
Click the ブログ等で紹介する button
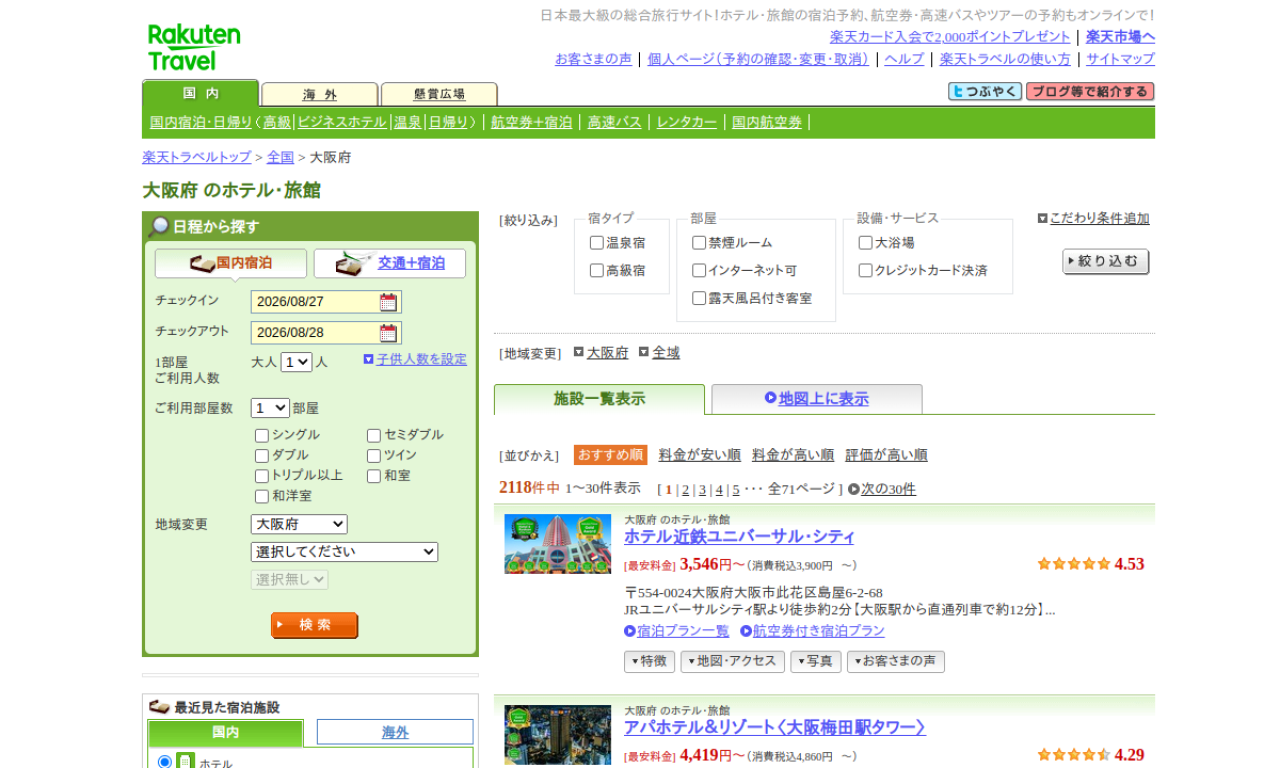coord(1090,92)
